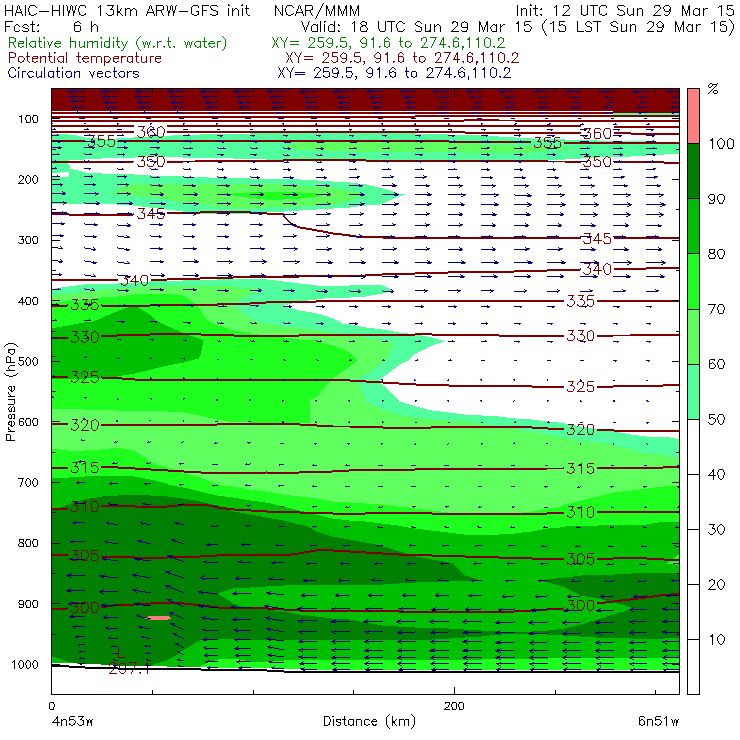Click the 'Circulation vectors' legend label
The height and width of the screenshot is (740, 740).
pyautogui.click(x=73, y=73)
